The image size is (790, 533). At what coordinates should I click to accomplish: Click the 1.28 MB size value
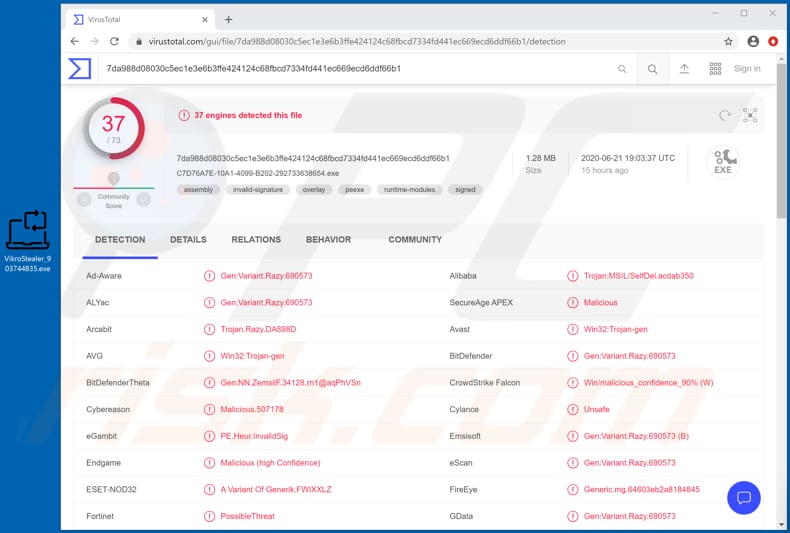point(541,158)
